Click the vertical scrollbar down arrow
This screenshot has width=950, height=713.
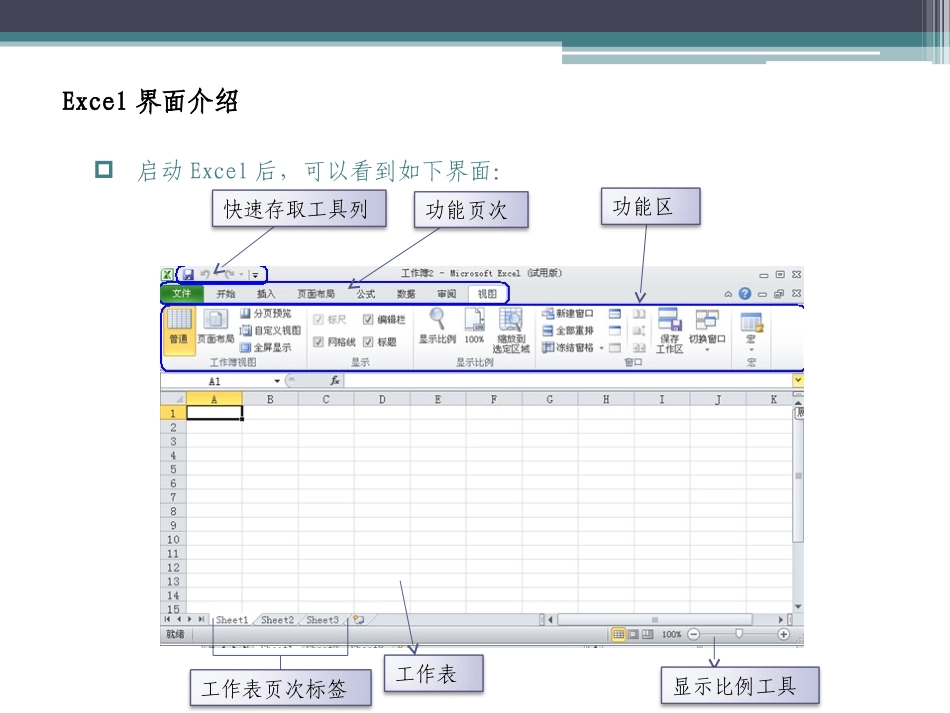[x=798, y=606]
